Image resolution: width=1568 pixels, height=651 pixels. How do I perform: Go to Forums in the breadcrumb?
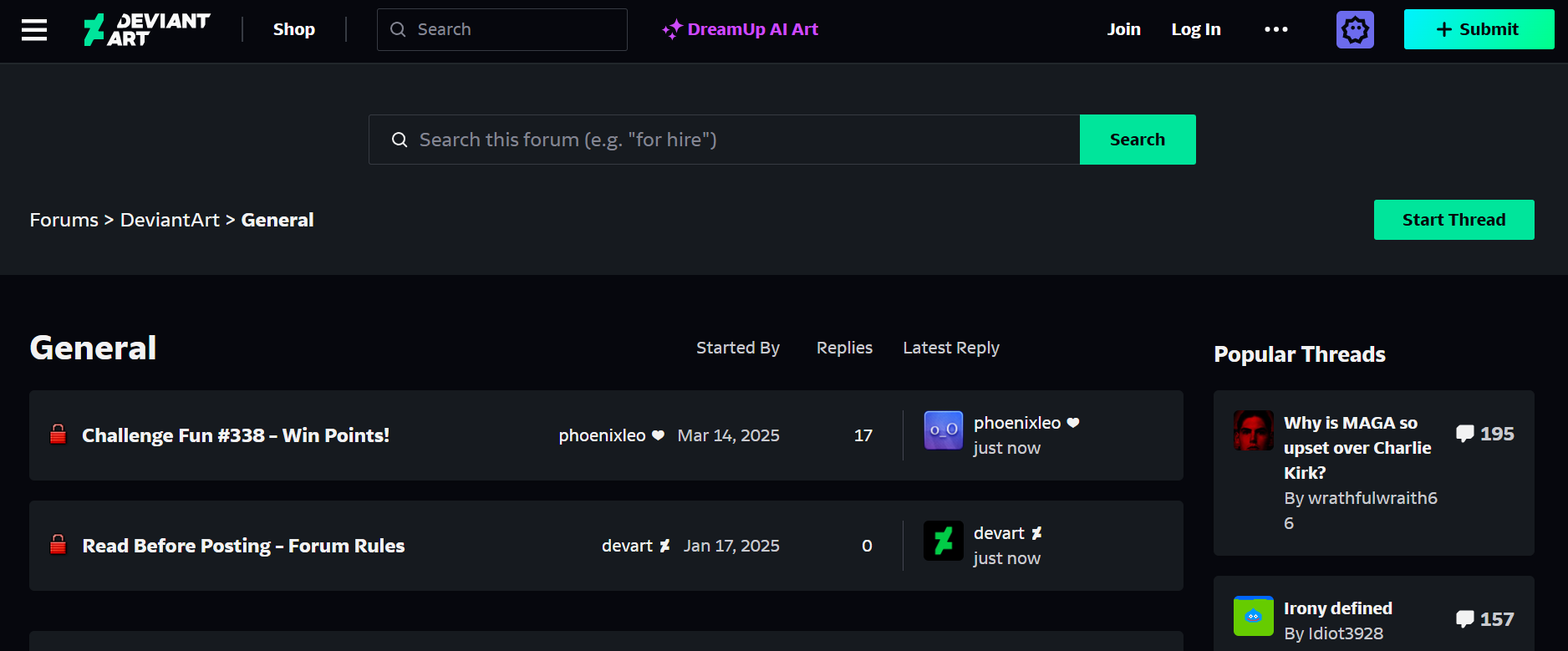click(64, 220)
